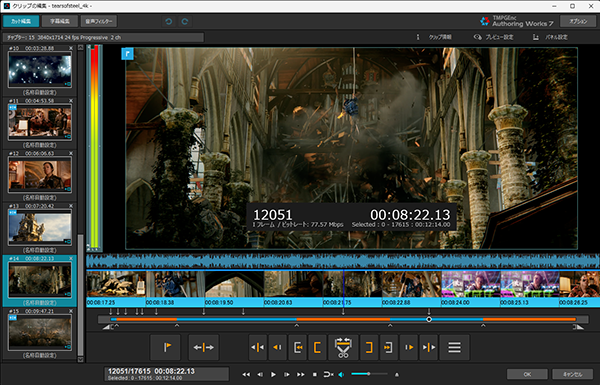Screen dimensions: 600x385
Task: Click the audio waveform strip
Action: [343, 261]
